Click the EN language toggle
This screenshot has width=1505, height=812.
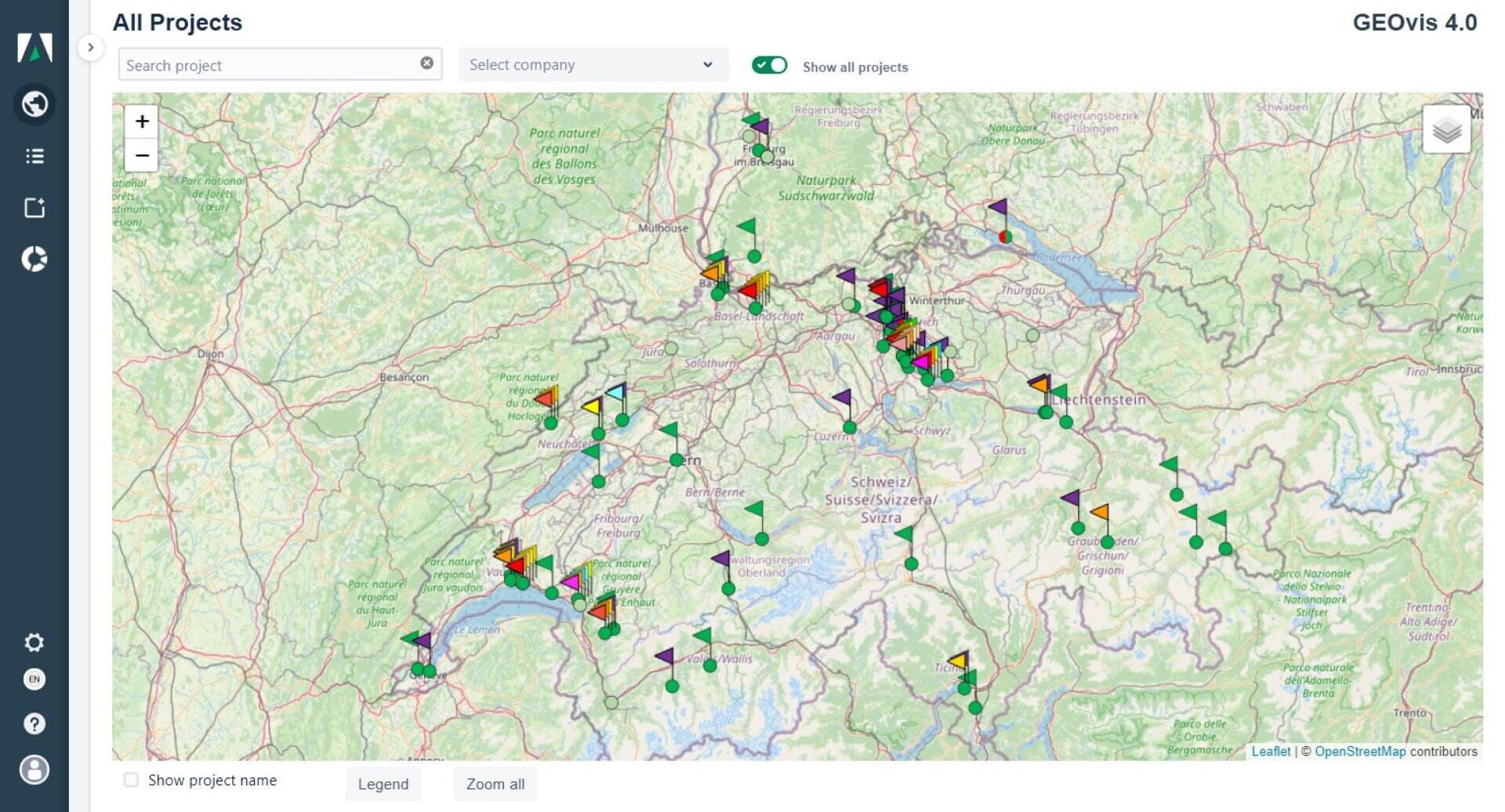[x=34, y=680]
